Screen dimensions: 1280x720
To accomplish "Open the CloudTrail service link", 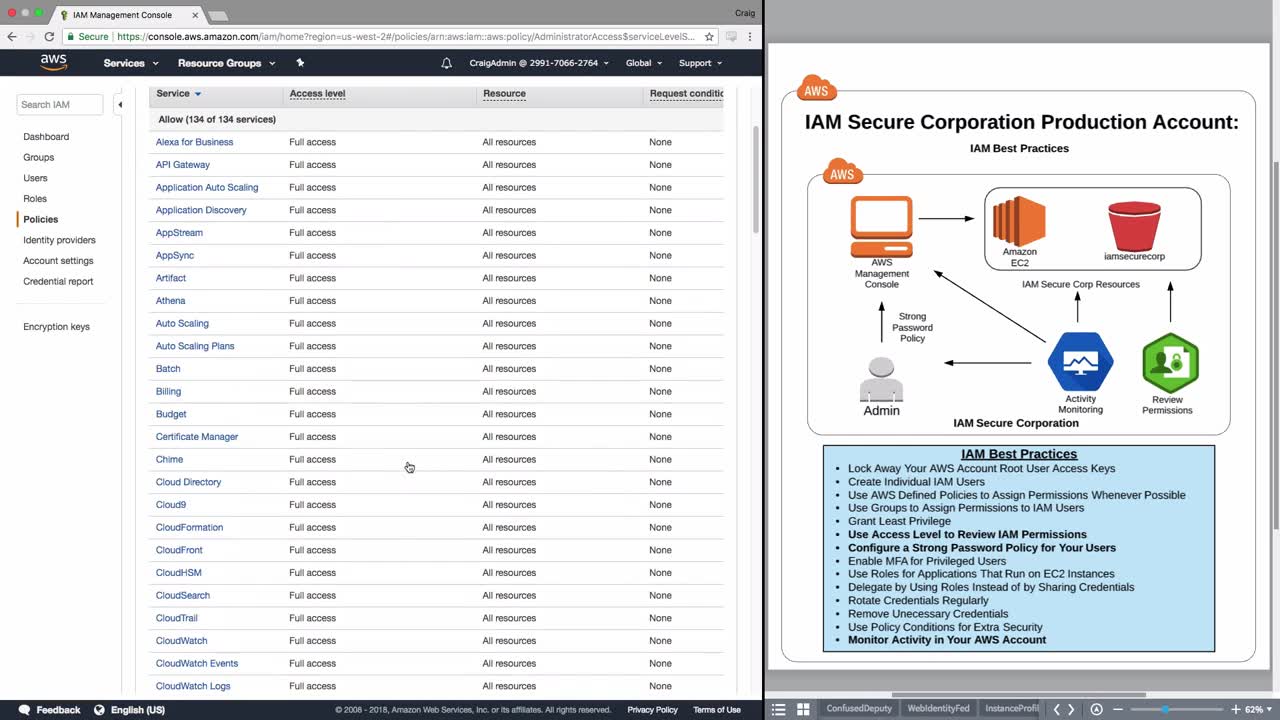I will [x=177, y=619].
